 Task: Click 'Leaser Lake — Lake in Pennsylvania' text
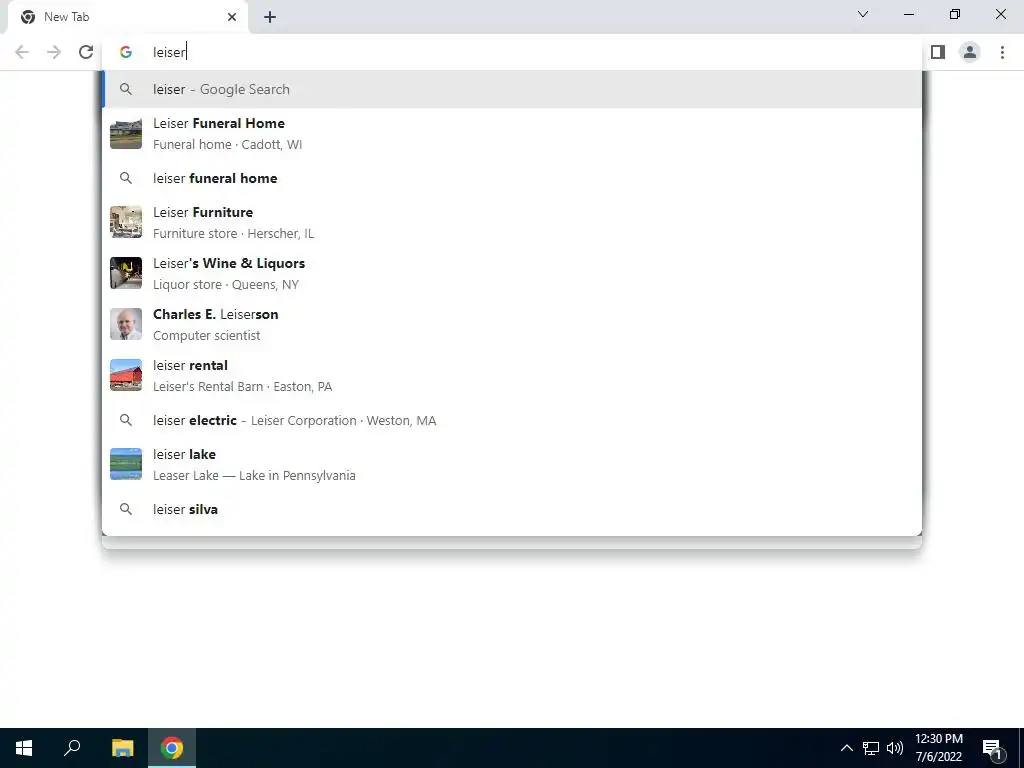[x=254, y=475]
